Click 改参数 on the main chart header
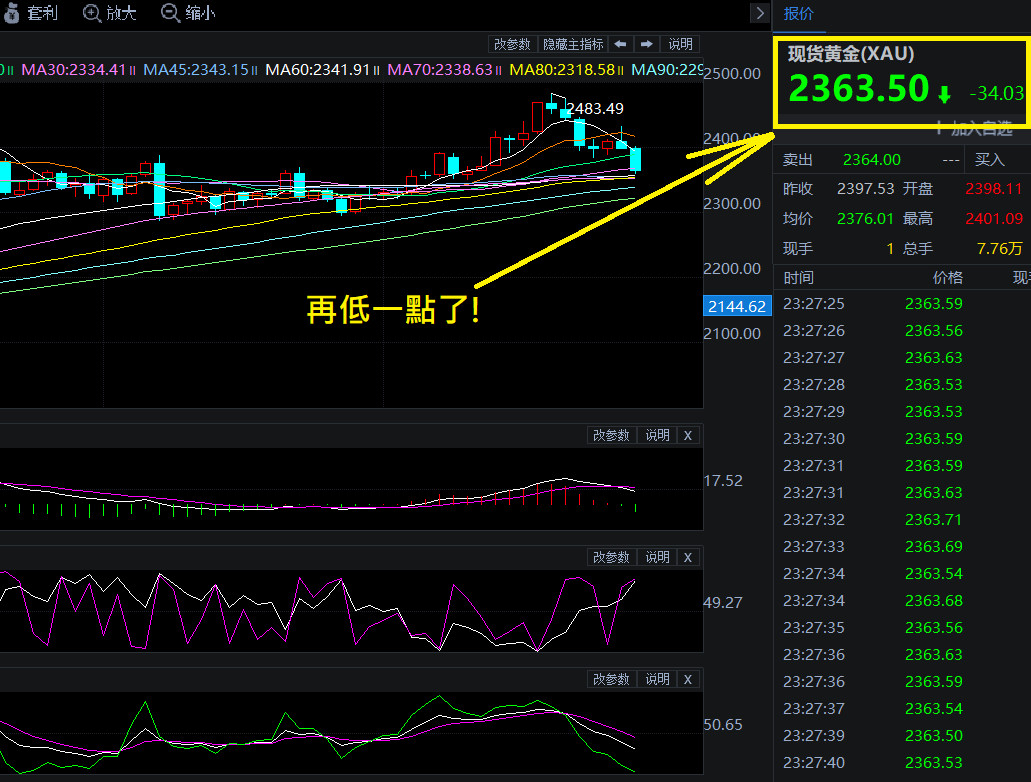1031x782 pixels. (512, 44)
